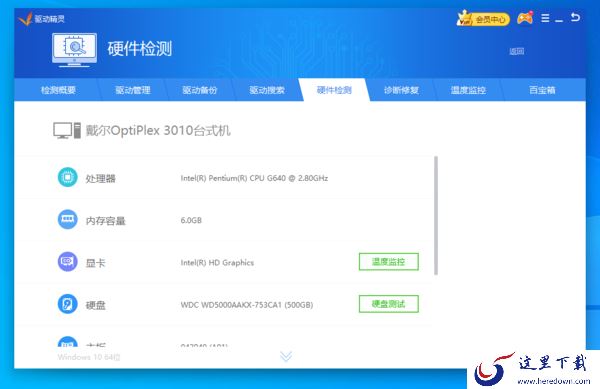Click the 显卡 label

(x=95, y=263)
